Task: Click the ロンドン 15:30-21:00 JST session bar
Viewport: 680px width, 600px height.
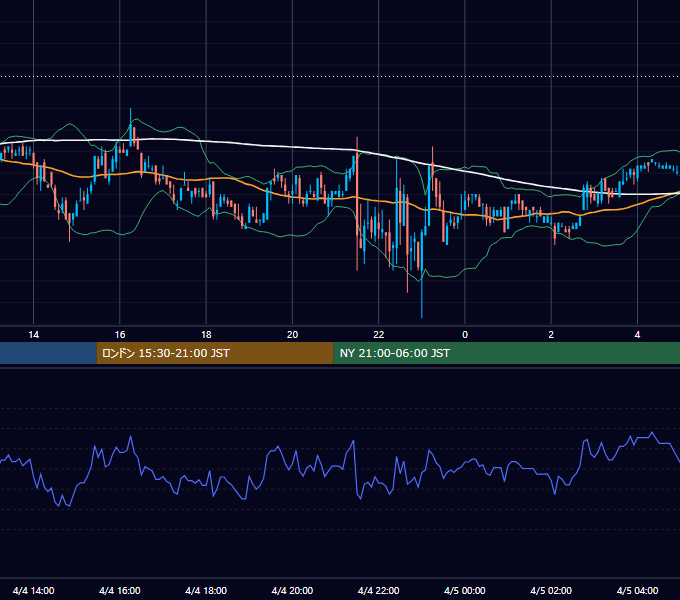Action: click(215, 353)
